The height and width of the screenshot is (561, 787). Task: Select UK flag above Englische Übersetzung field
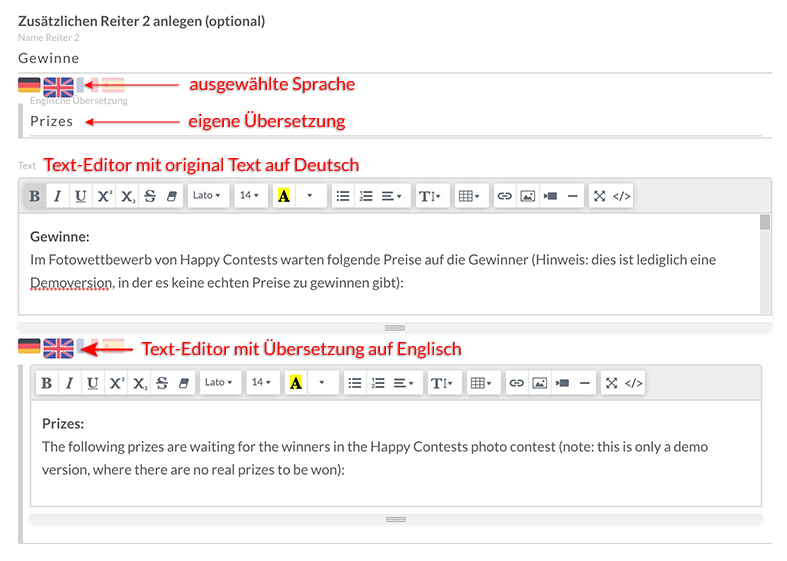58,86
